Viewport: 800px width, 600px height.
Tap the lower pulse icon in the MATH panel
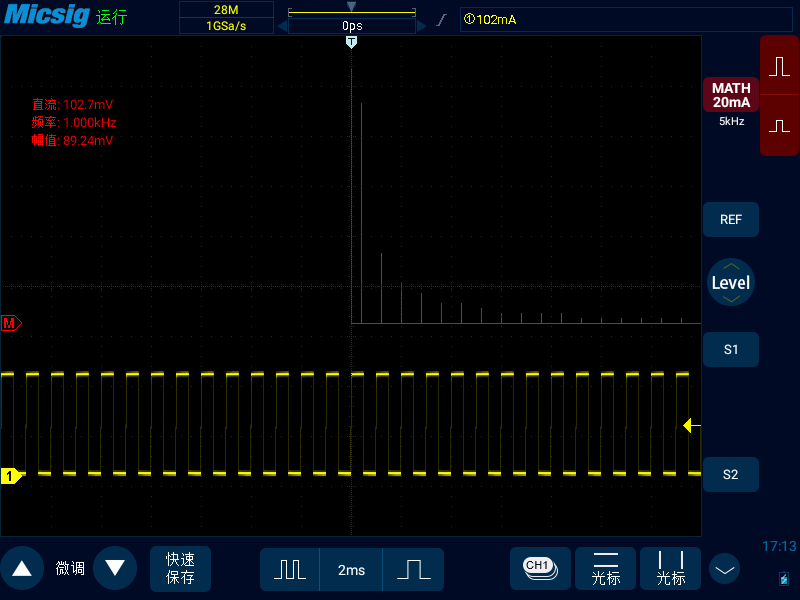780,126
